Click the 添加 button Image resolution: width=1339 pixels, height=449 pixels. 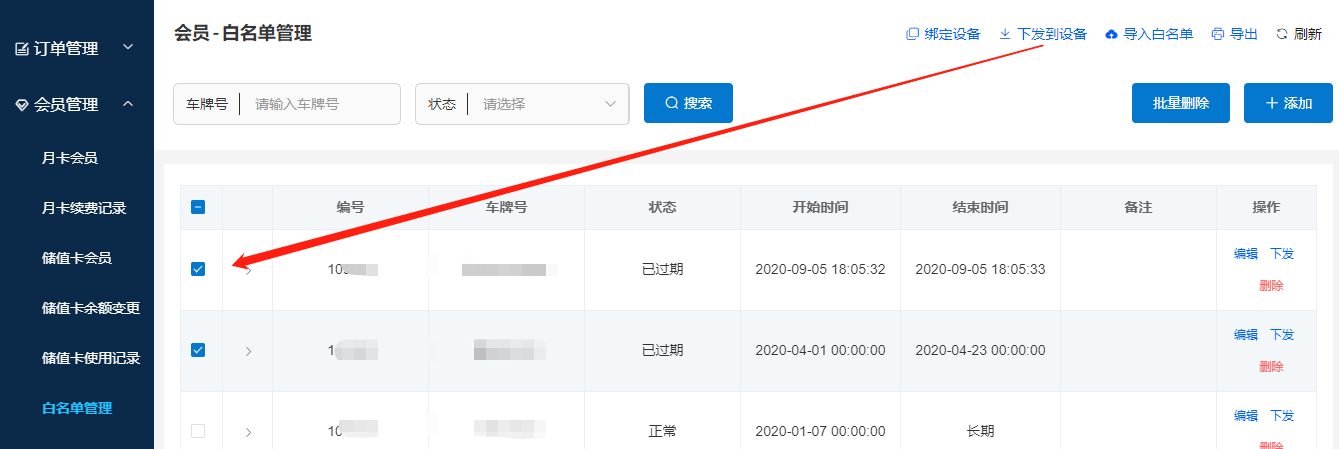pos(1288,103)
